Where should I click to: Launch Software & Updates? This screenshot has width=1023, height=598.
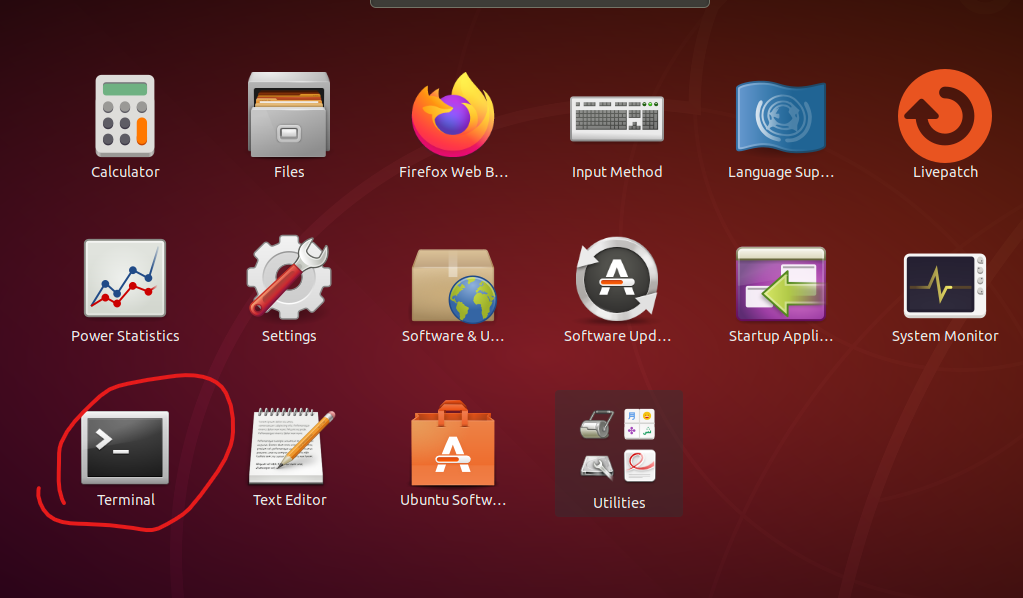click(x=453, y=286)
